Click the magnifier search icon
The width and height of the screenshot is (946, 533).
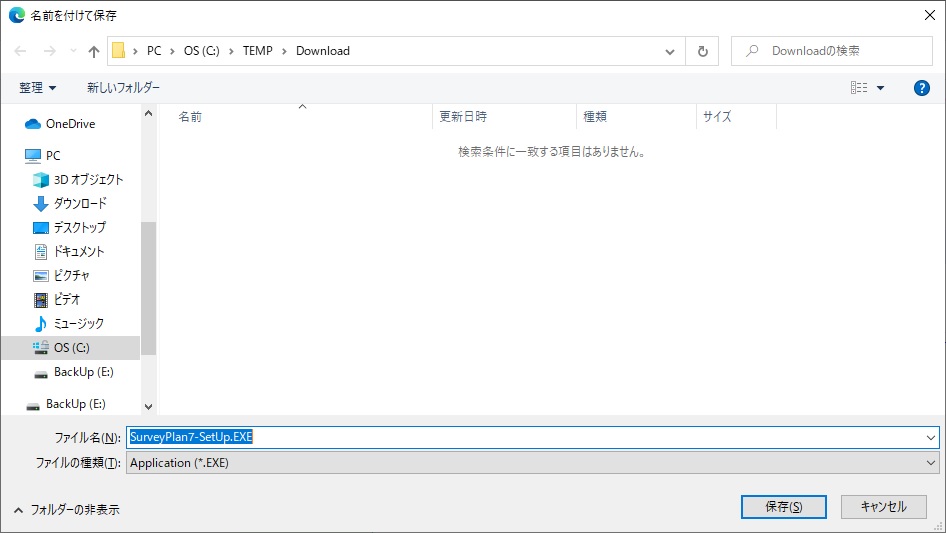pos(752,51)
